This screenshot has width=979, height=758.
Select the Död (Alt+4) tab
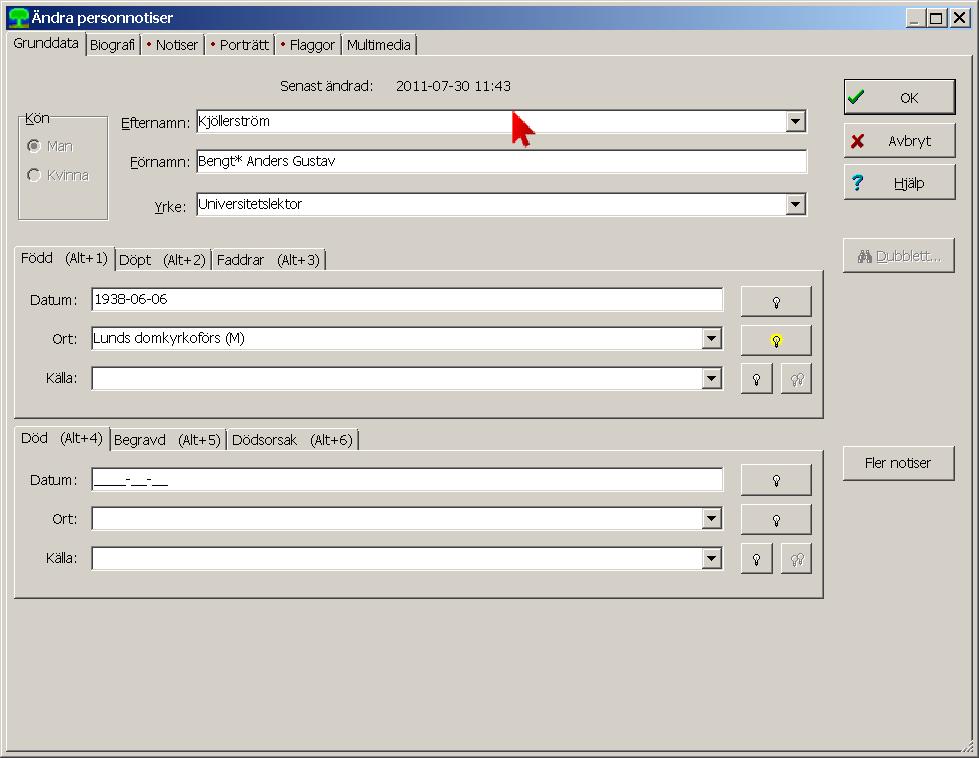coord(62,438)
